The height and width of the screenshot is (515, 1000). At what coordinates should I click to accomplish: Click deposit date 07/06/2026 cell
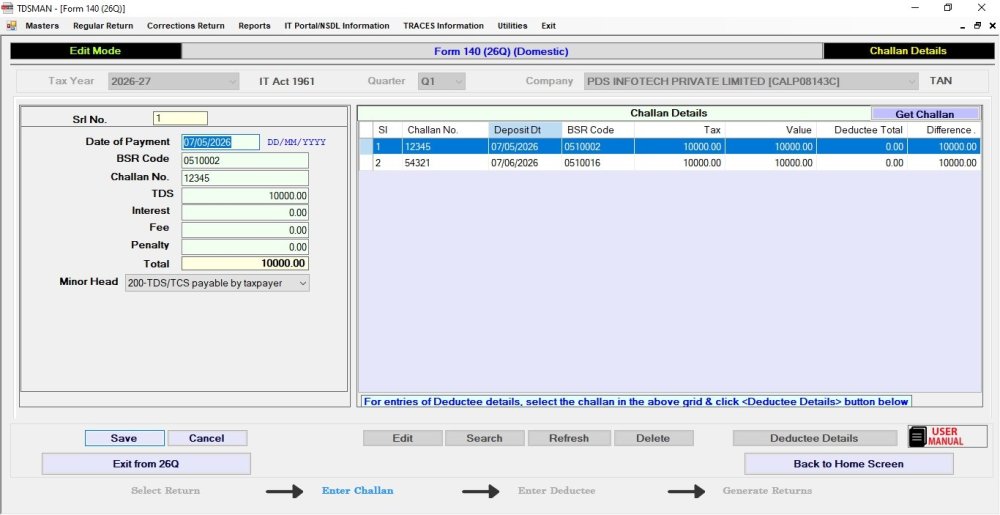526,163
